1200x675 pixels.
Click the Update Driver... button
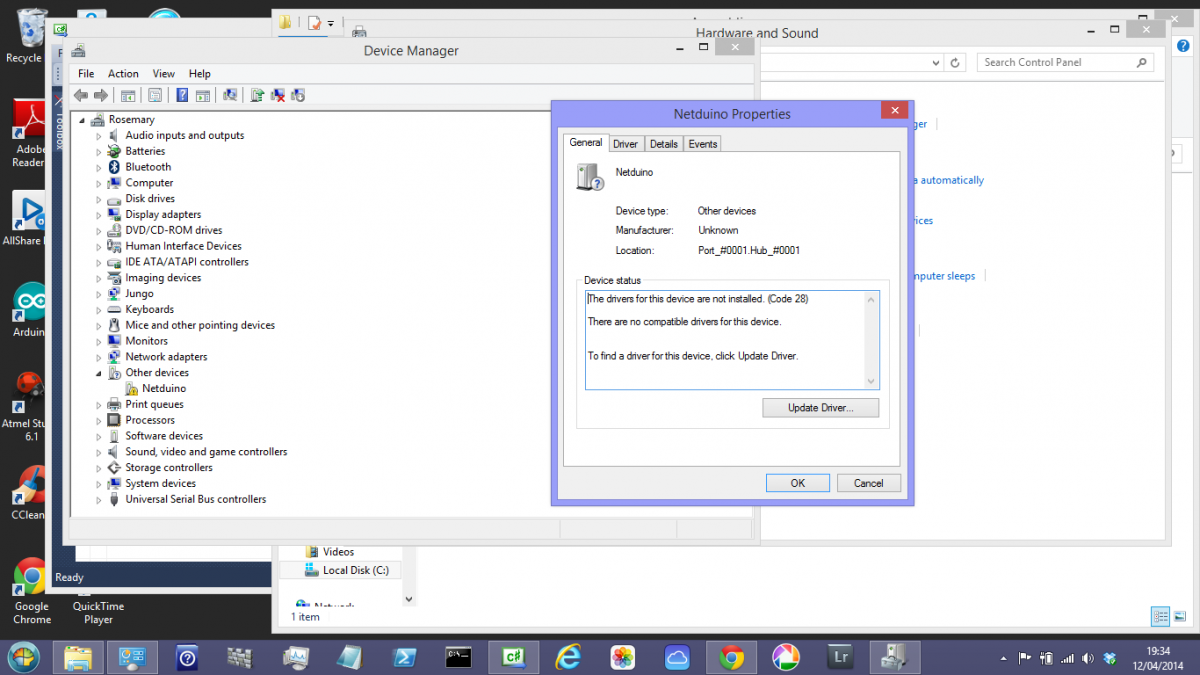820,408
